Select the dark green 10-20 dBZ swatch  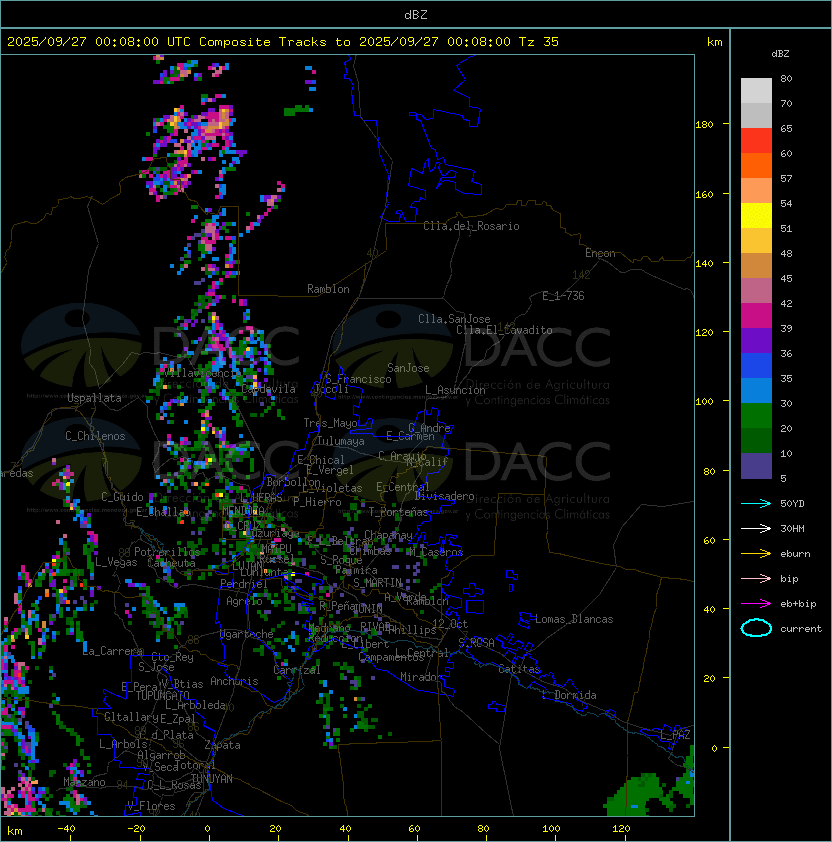coord(756,440)
